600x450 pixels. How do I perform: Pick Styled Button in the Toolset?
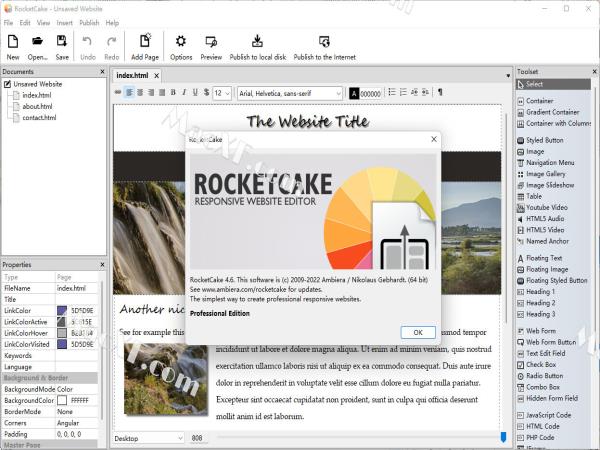click(540, 140)
